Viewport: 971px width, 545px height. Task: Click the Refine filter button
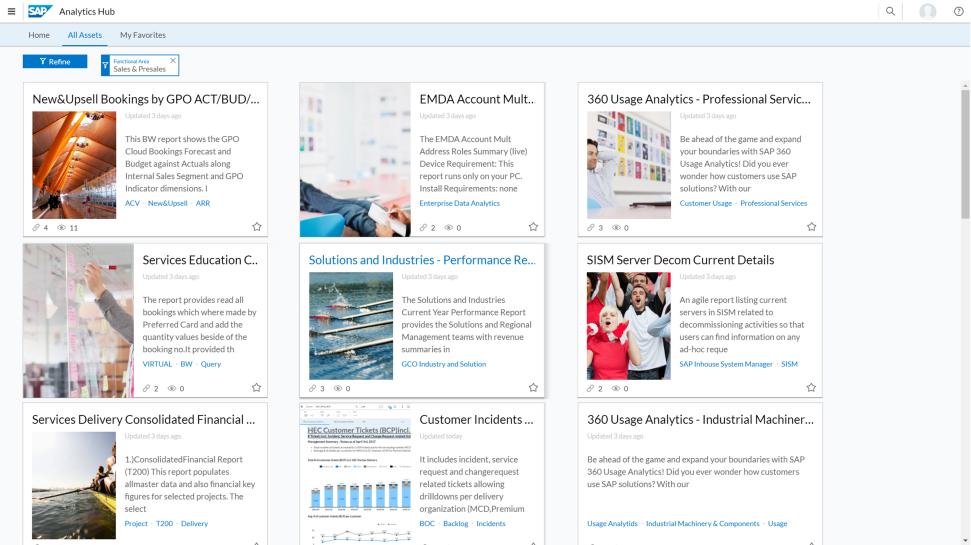point(55,61)
